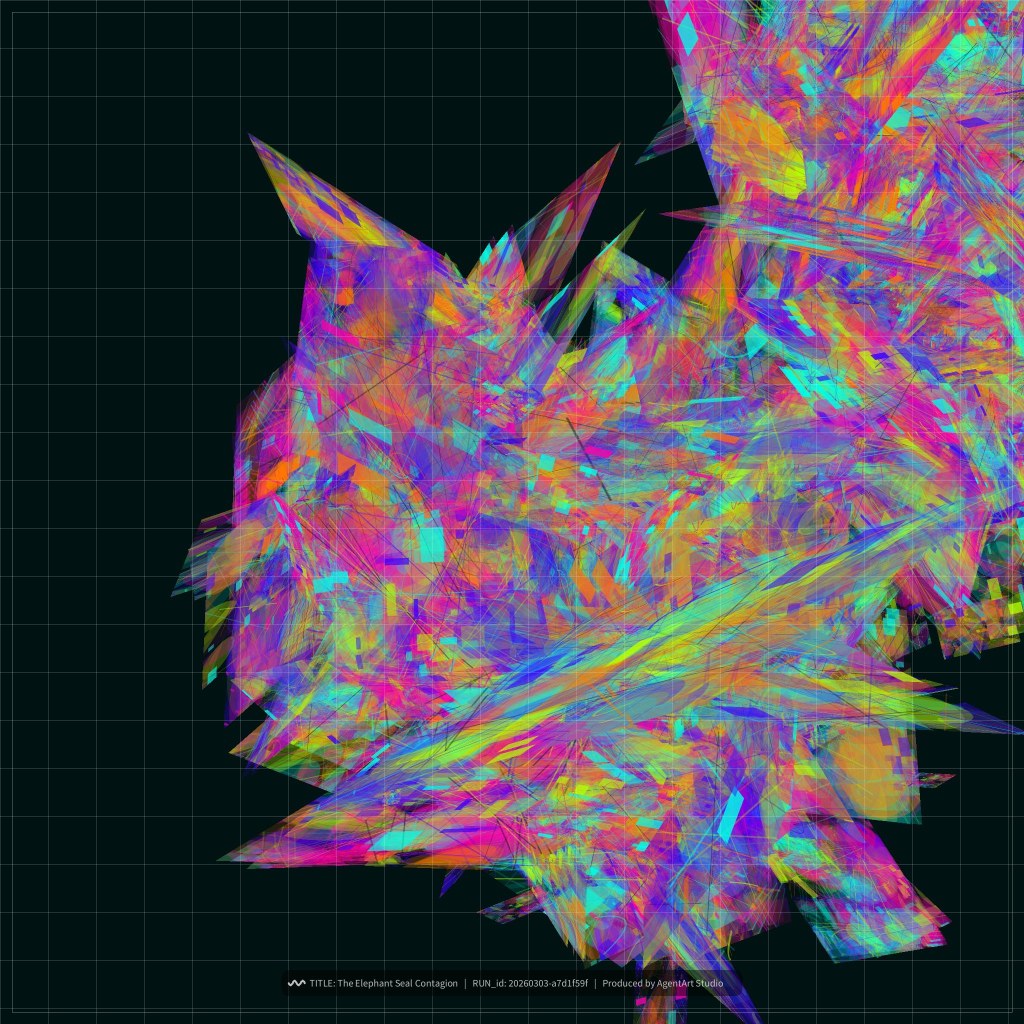Viewport: 1024px width, 1024px height.
Task: Click the olive-green spike beside the center spike
Action: 600,270
